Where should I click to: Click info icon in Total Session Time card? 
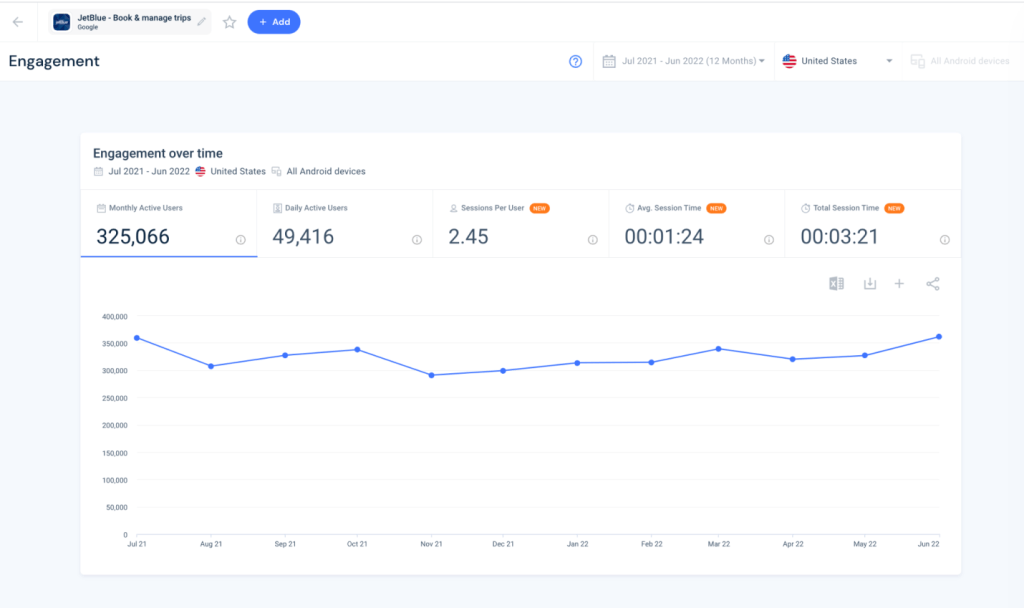point(944,240)
